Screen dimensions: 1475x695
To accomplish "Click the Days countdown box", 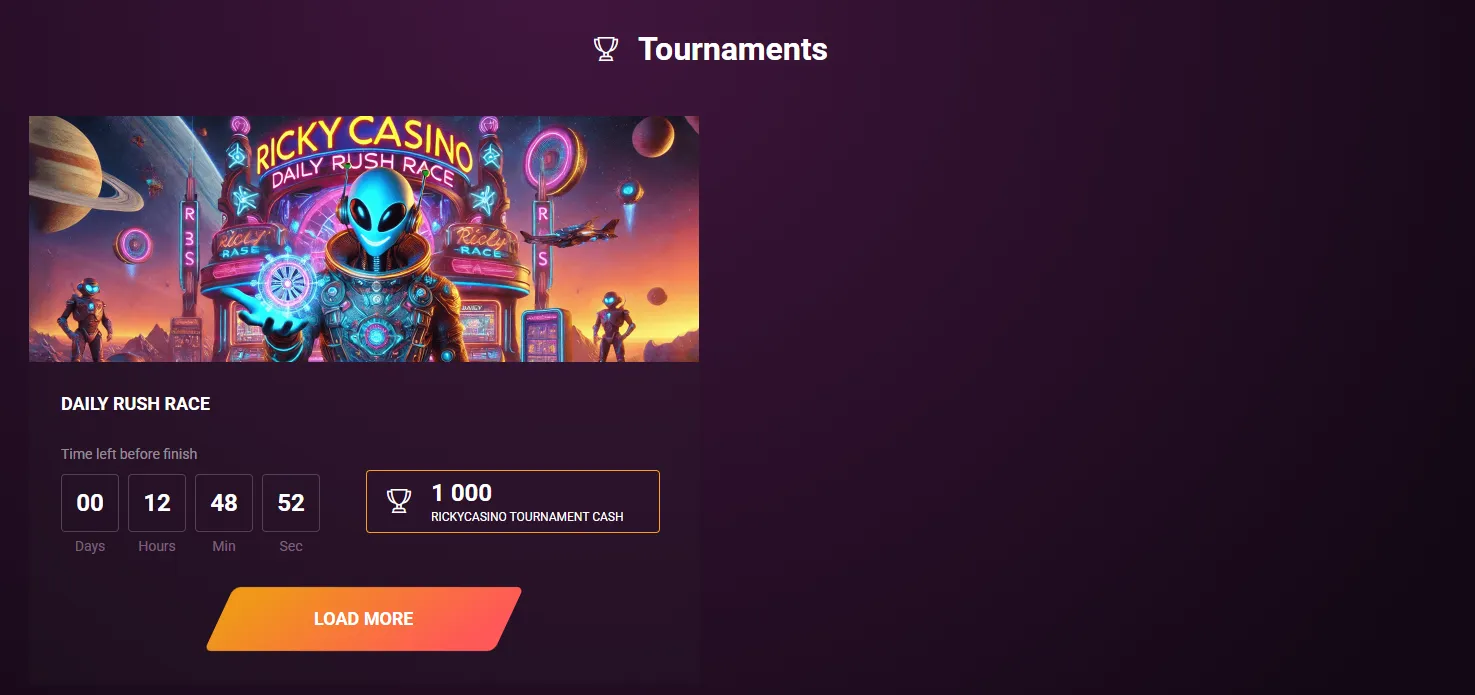I will click(90, 503).
